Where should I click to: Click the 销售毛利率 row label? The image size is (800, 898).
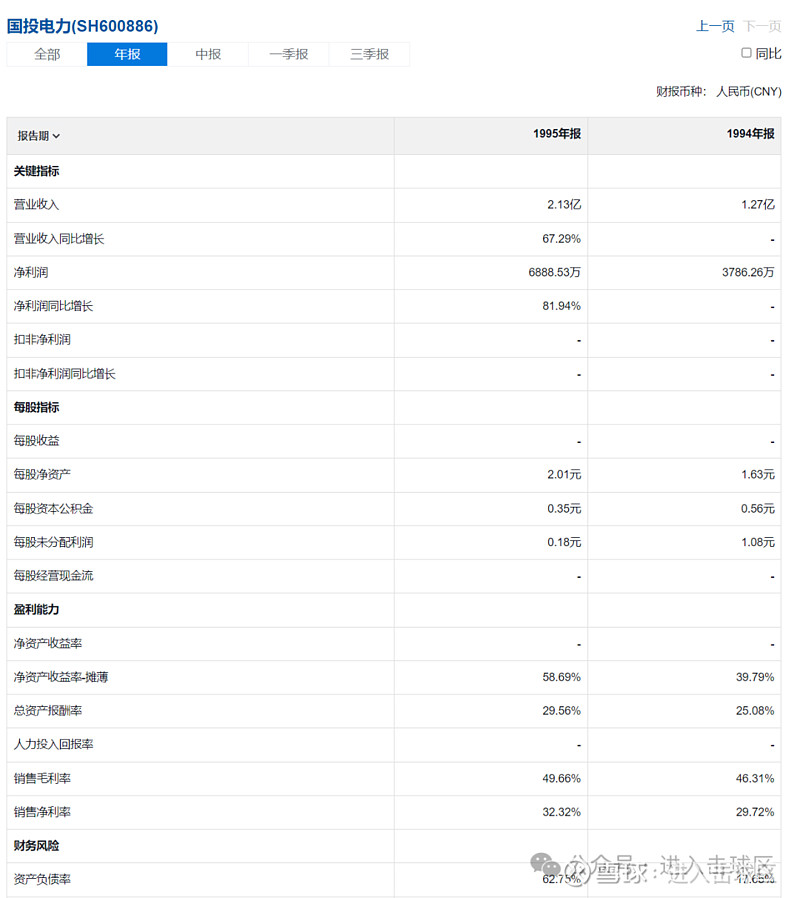pyautogui.click(x=42, y=779)
